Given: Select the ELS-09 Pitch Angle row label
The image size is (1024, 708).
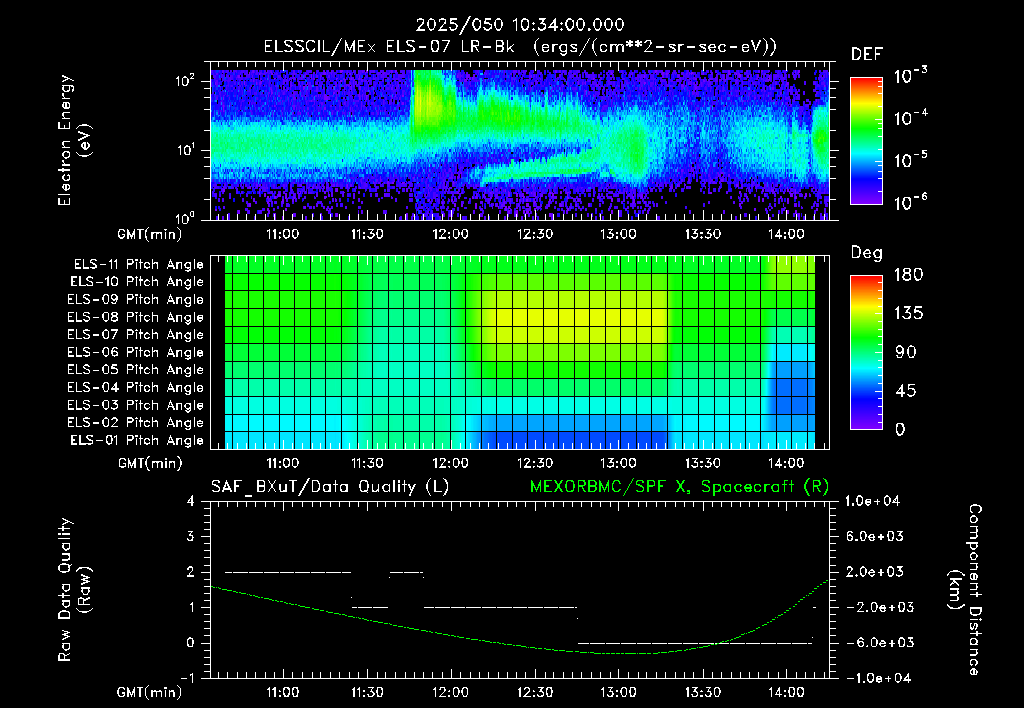Looking at the screenshot, I should coord(135,300).
